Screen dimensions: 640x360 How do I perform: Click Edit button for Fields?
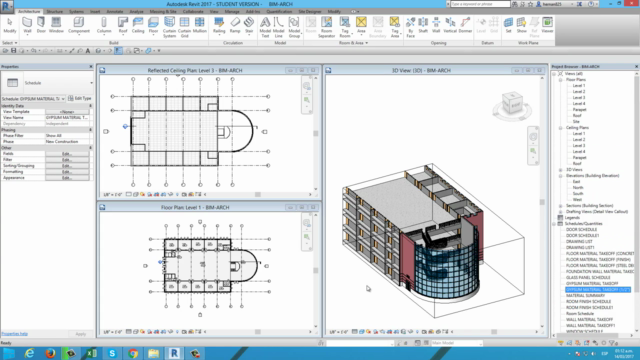click(67, 154)
